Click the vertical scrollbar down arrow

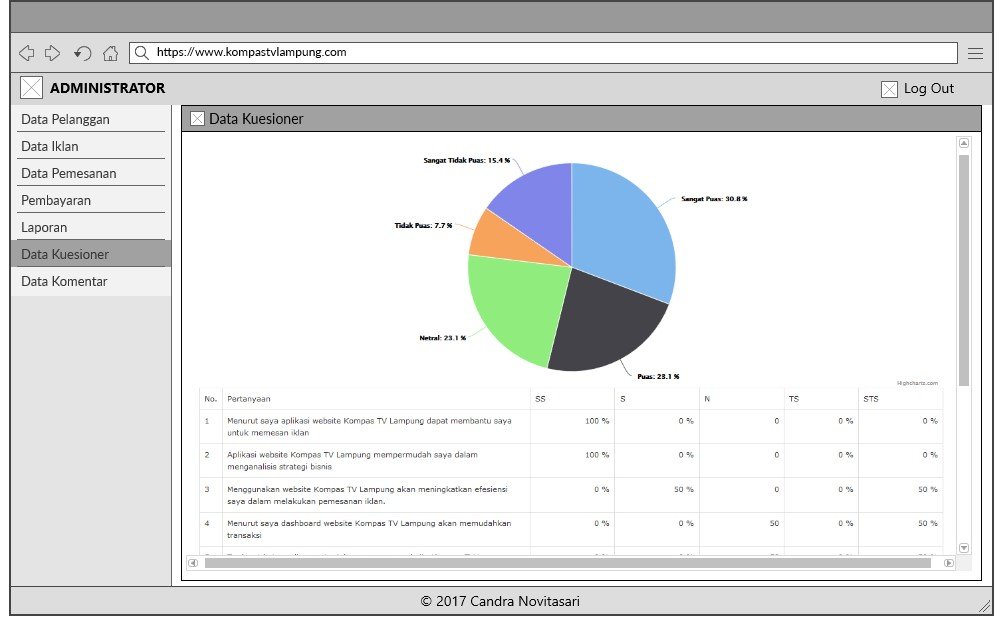click(x=964, y=548)
